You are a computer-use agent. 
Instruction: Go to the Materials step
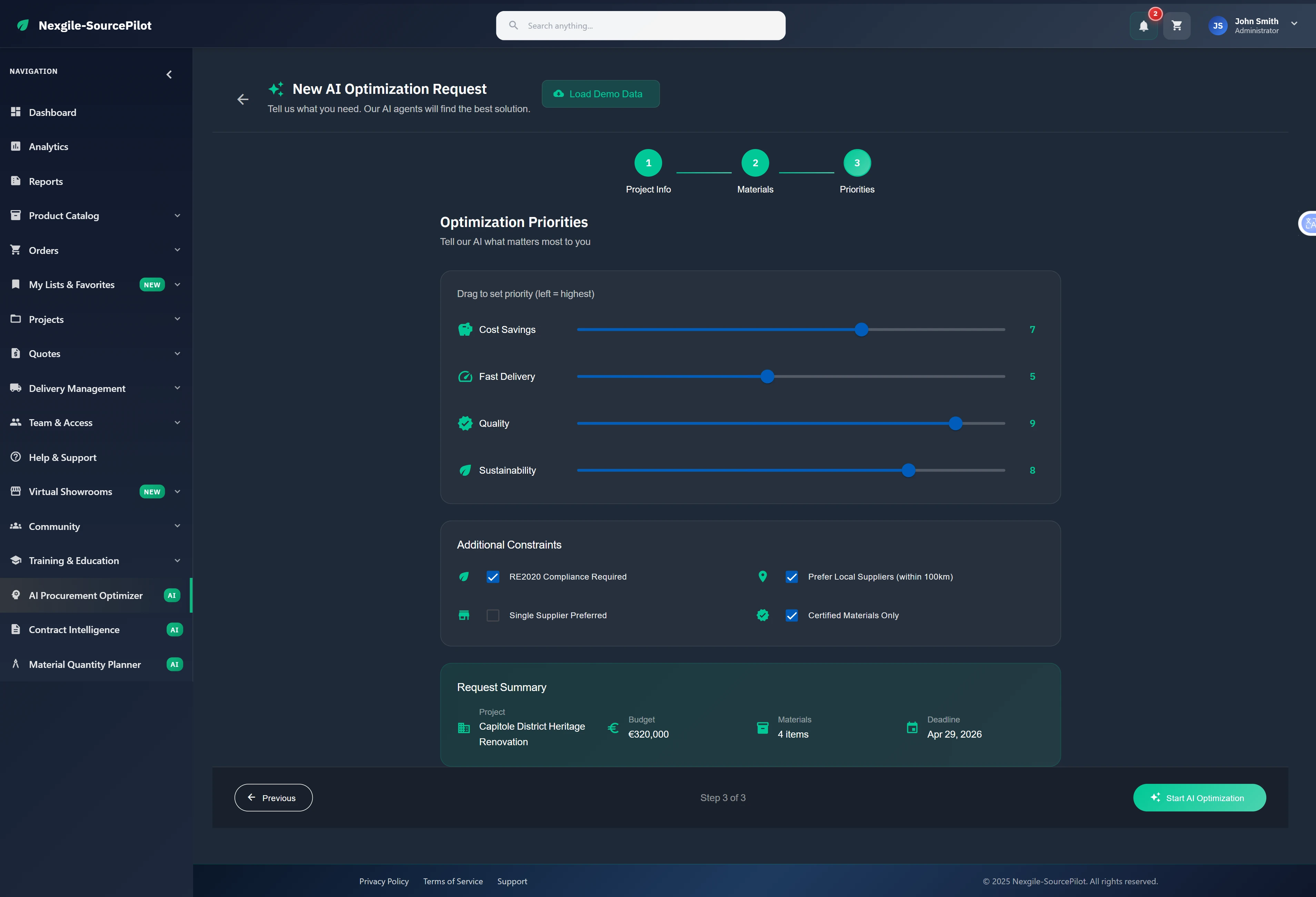tap(755, 162)
